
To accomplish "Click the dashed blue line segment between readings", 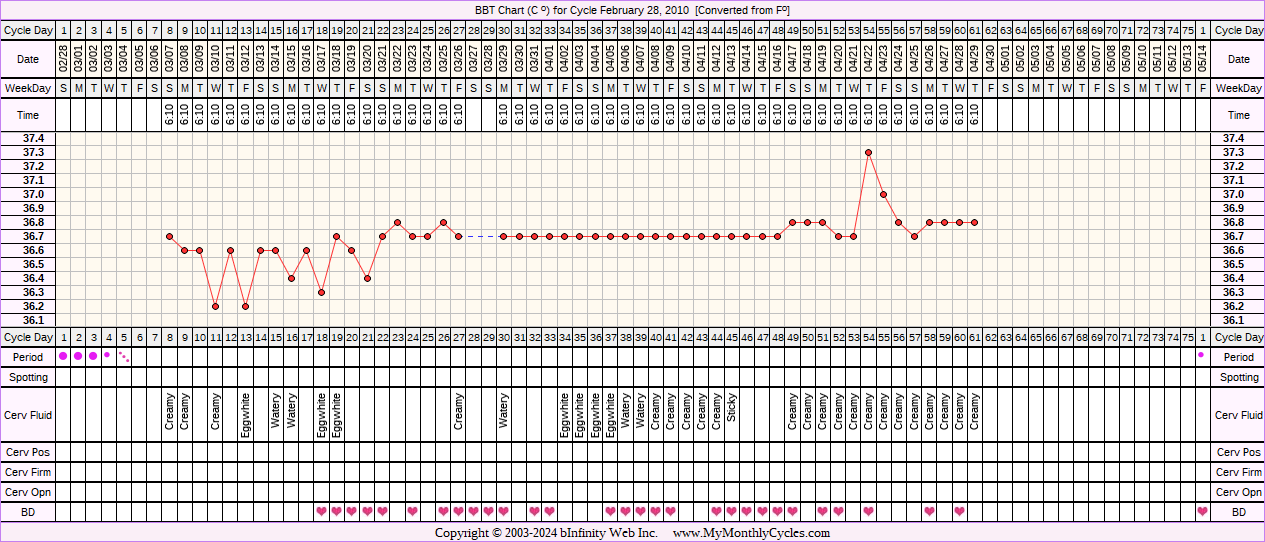I will pyautogui.click(x=481, y=236).
